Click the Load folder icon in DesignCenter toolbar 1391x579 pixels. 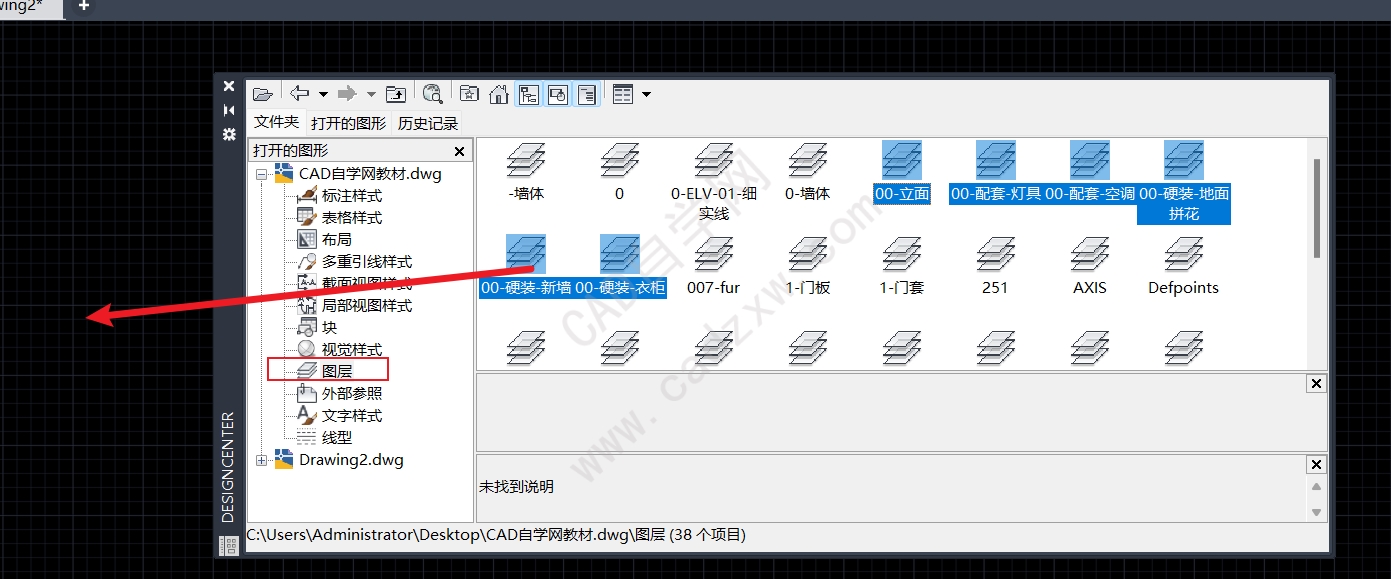tap(263, 94)
